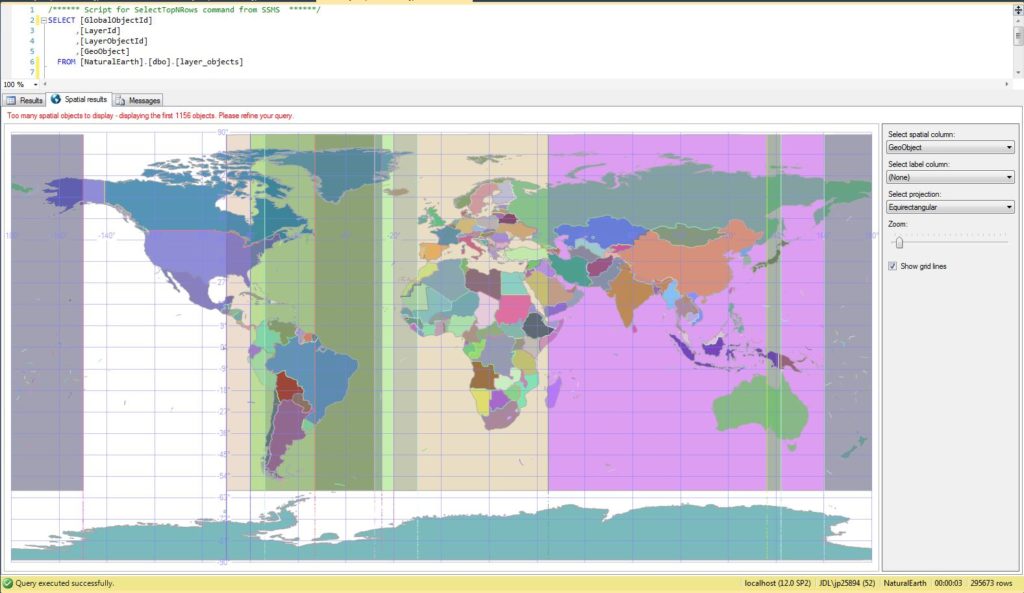Image resolution: width=1024 pixels, height=593 pixels.
Task: Click the map Zoom slider handle
Action: tap(899, 241)
